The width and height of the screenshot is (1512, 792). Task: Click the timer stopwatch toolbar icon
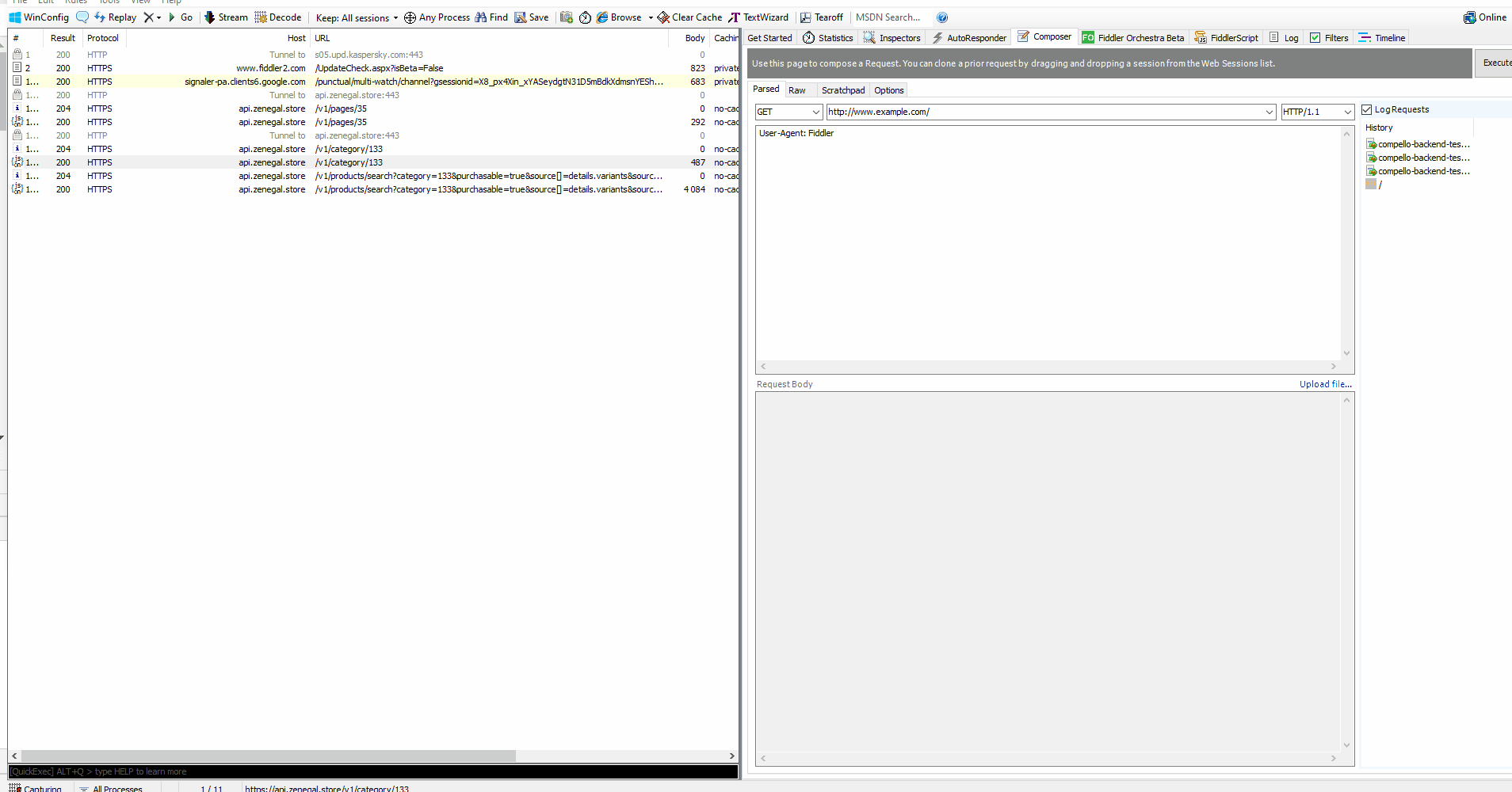pos(585,17)
